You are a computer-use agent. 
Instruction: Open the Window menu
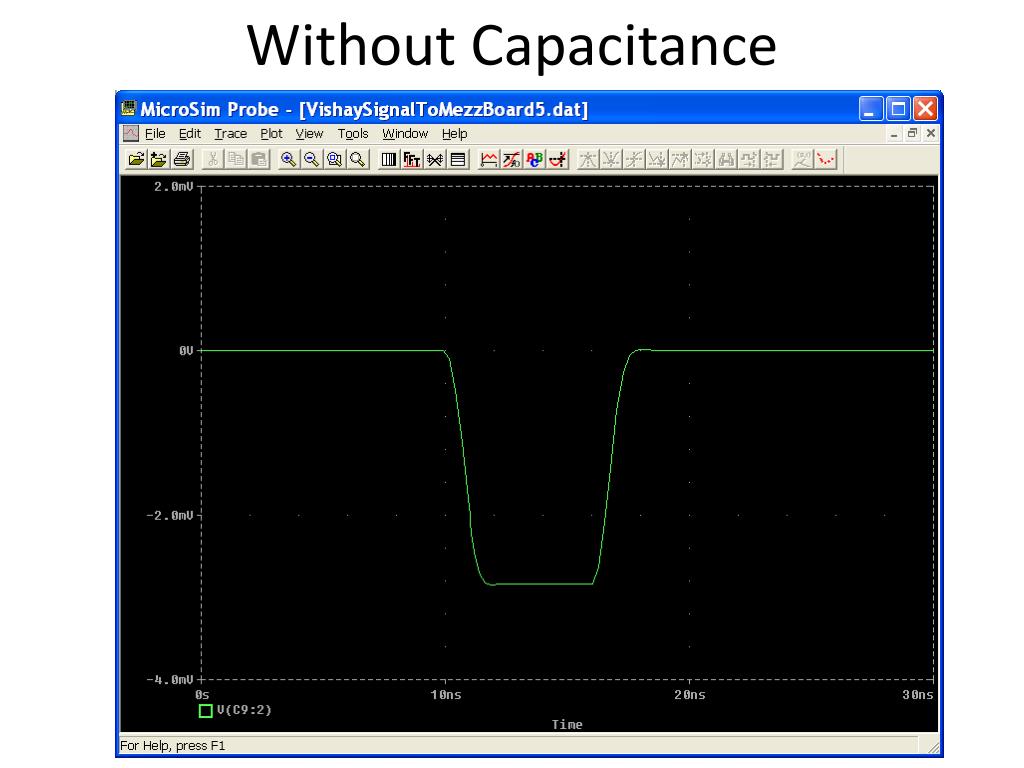405,134
